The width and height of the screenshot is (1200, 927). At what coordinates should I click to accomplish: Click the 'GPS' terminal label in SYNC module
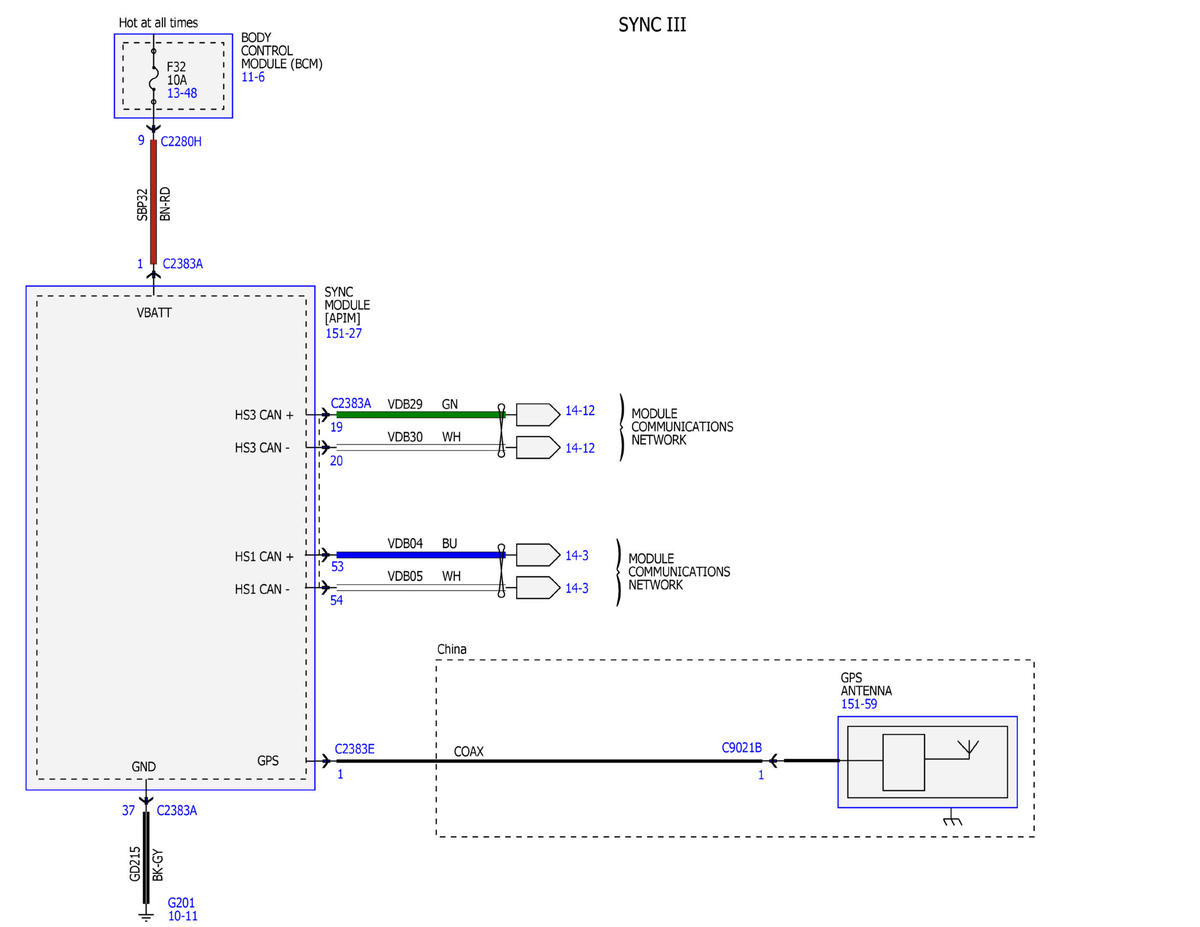click(x=268, y=761)
